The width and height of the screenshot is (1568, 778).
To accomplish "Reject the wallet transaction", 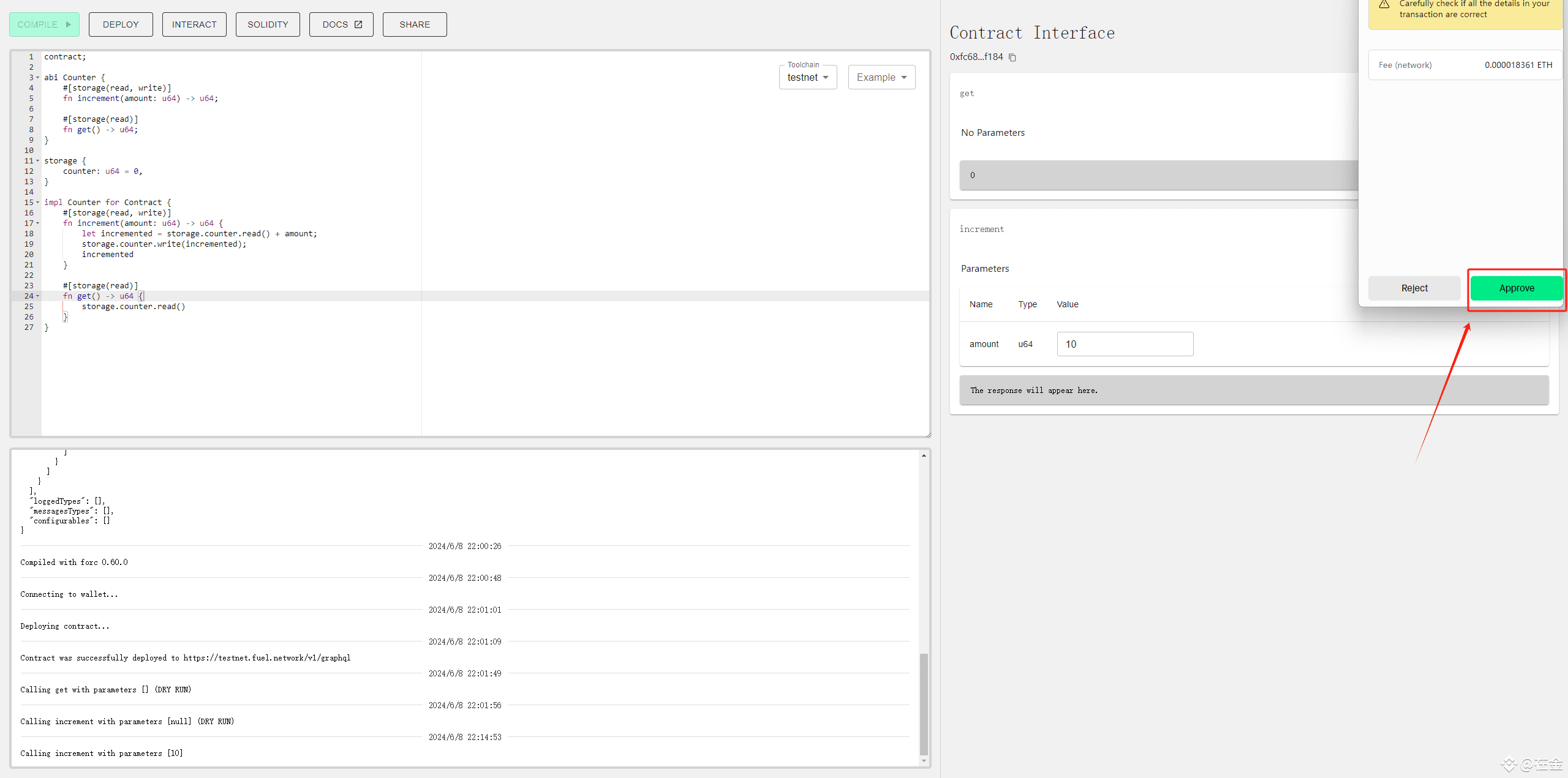I will (x=1414, y=288).
